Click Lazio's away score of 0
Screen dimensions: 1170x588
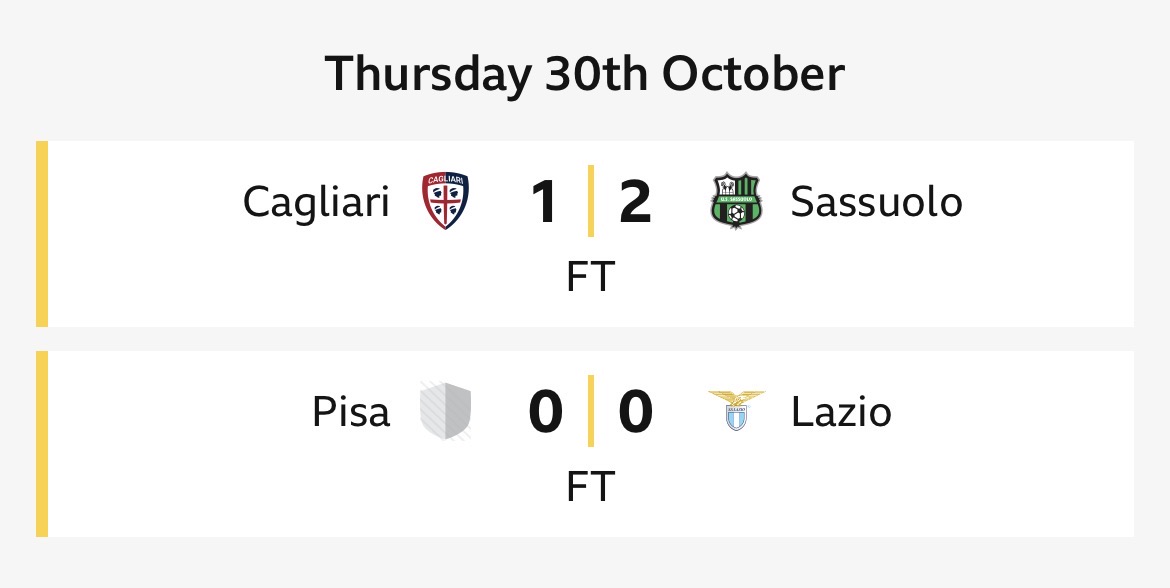[x=635, y=412]
